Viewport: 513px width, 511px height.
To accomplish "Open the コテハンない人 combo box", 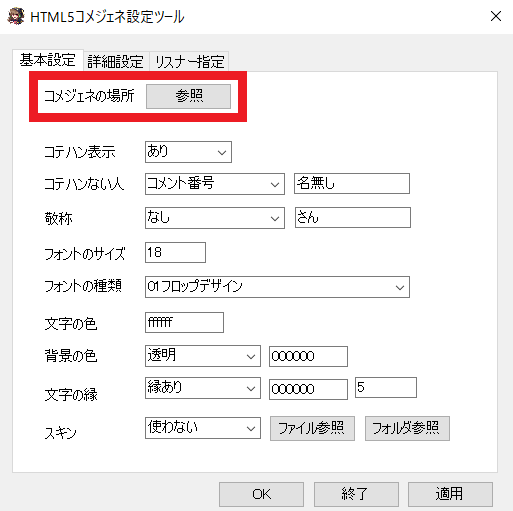I will [x=215, y=184].
